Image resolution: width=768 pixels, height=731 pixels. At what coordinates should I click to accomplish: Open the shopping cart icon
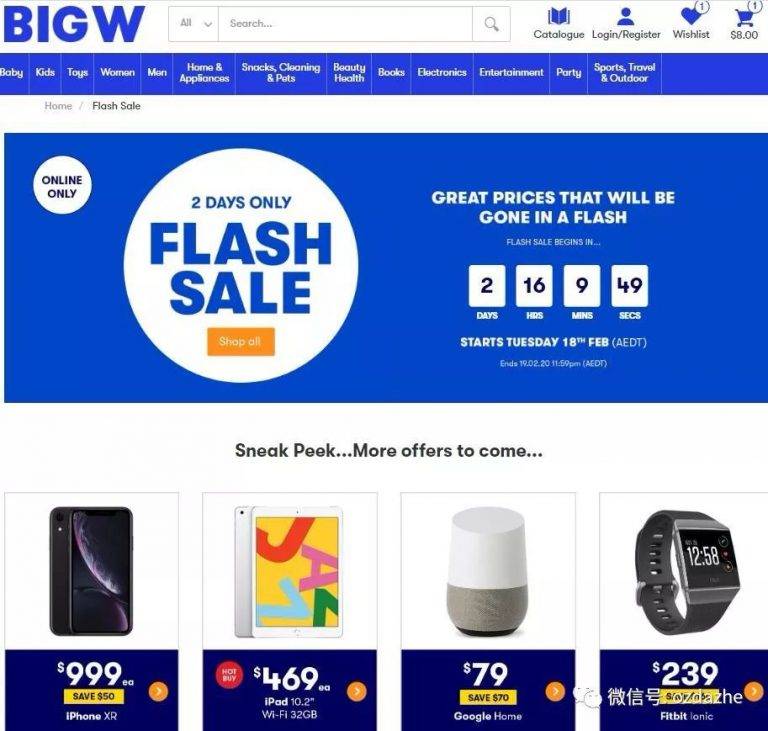744,17
